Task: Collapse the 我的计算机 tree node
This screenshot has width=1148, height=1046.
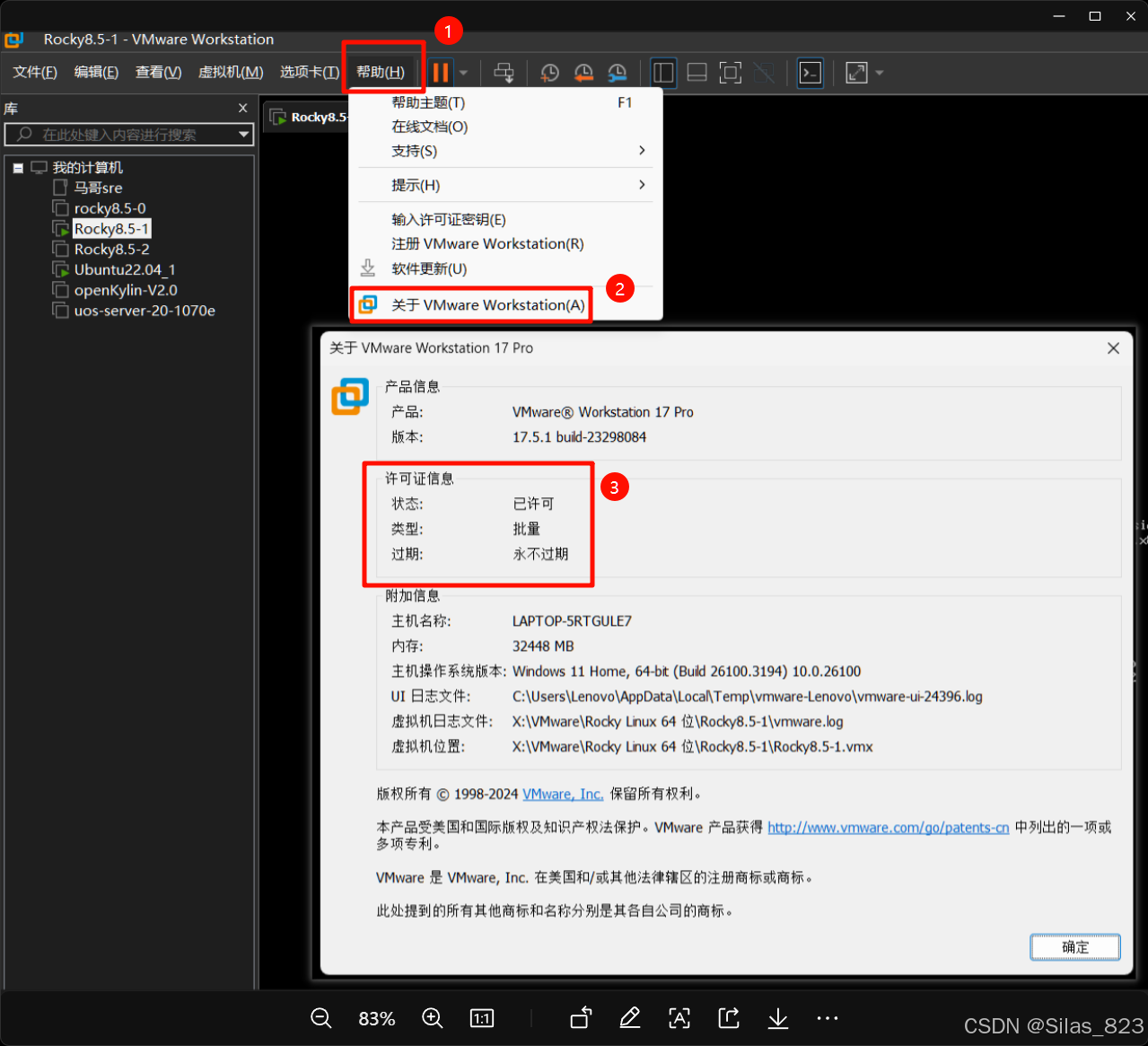Action: pos(18,168)
